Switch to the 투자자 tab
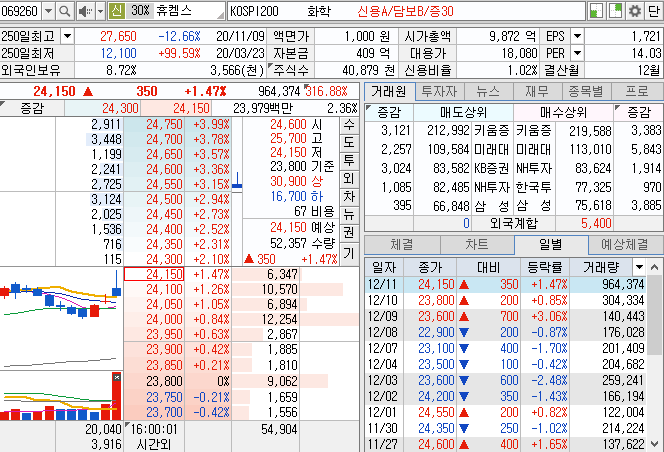Image resolution: width=664 pixels, height=452 pixels. pos(440,92)
